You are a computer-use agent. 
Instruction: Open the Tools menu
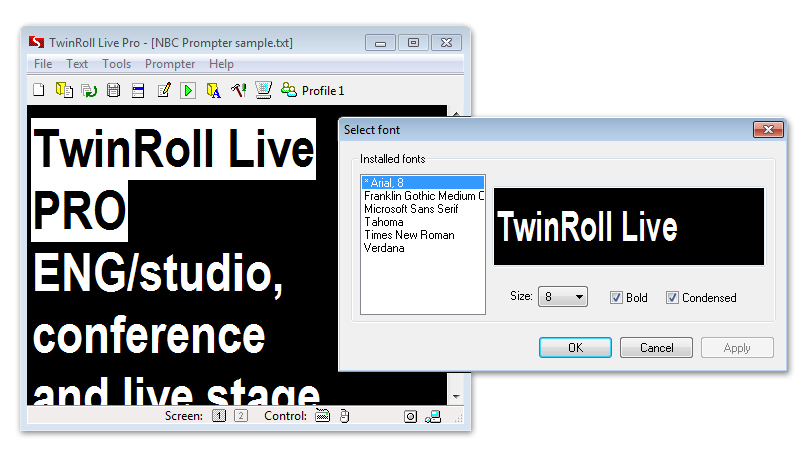116,64
